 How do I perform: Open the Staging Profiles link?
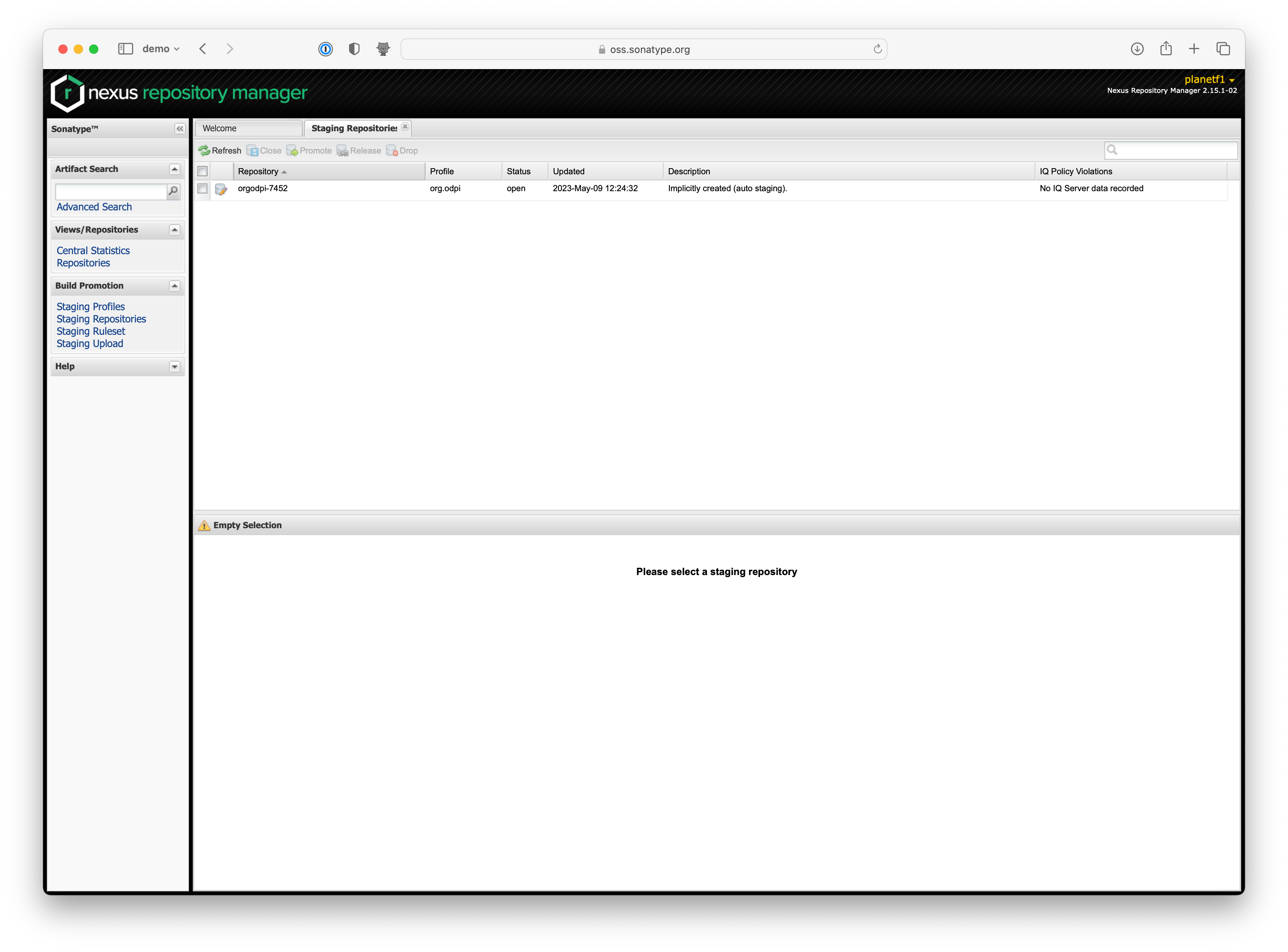tap(91, 307)
